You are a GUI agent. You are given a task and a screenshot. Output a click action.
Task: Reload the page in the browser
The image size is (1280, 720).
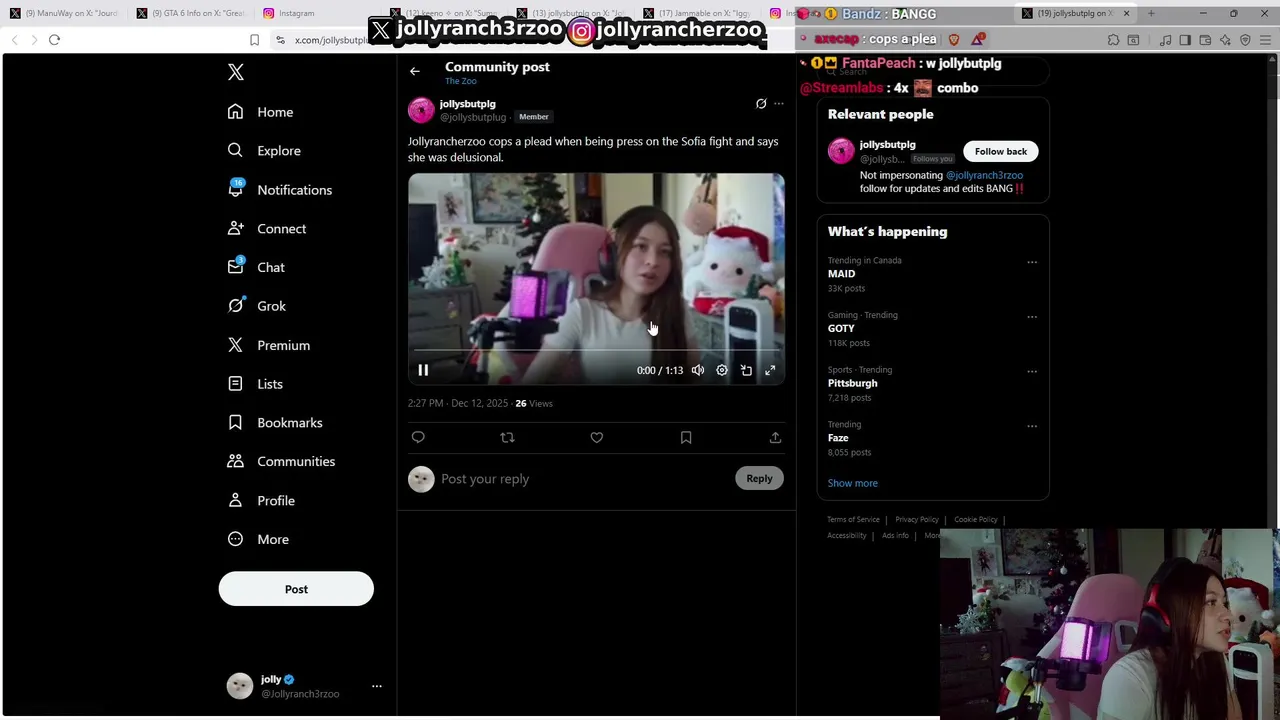(54, 40)
